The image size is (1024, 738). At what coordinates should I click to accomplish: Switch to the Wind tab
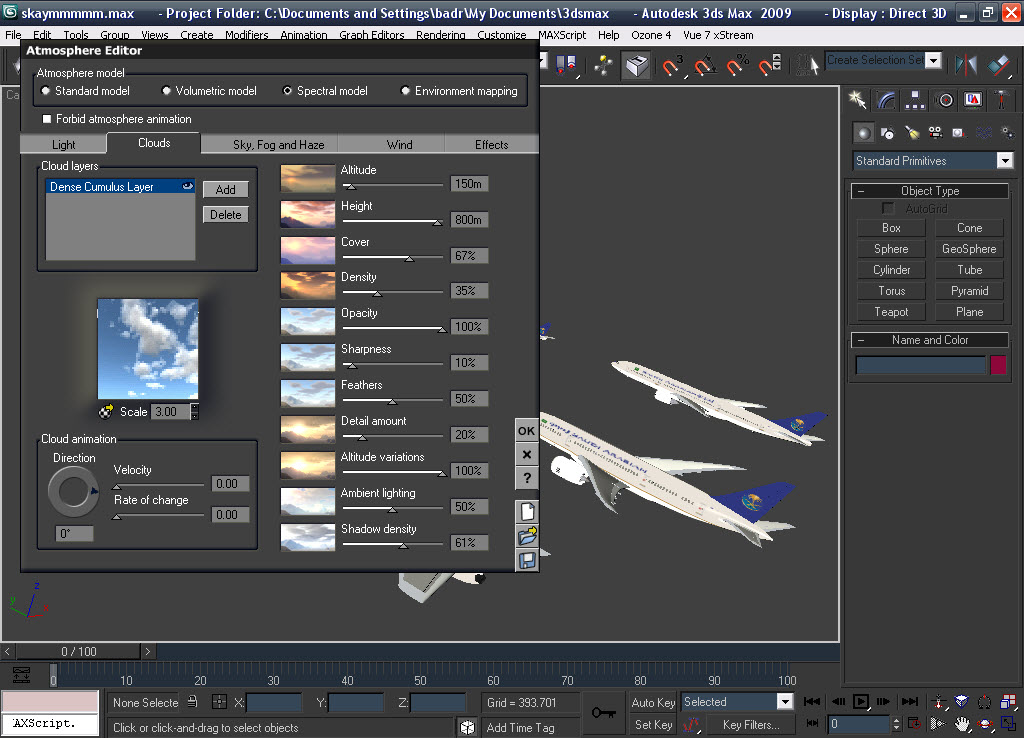coord(399,144)
